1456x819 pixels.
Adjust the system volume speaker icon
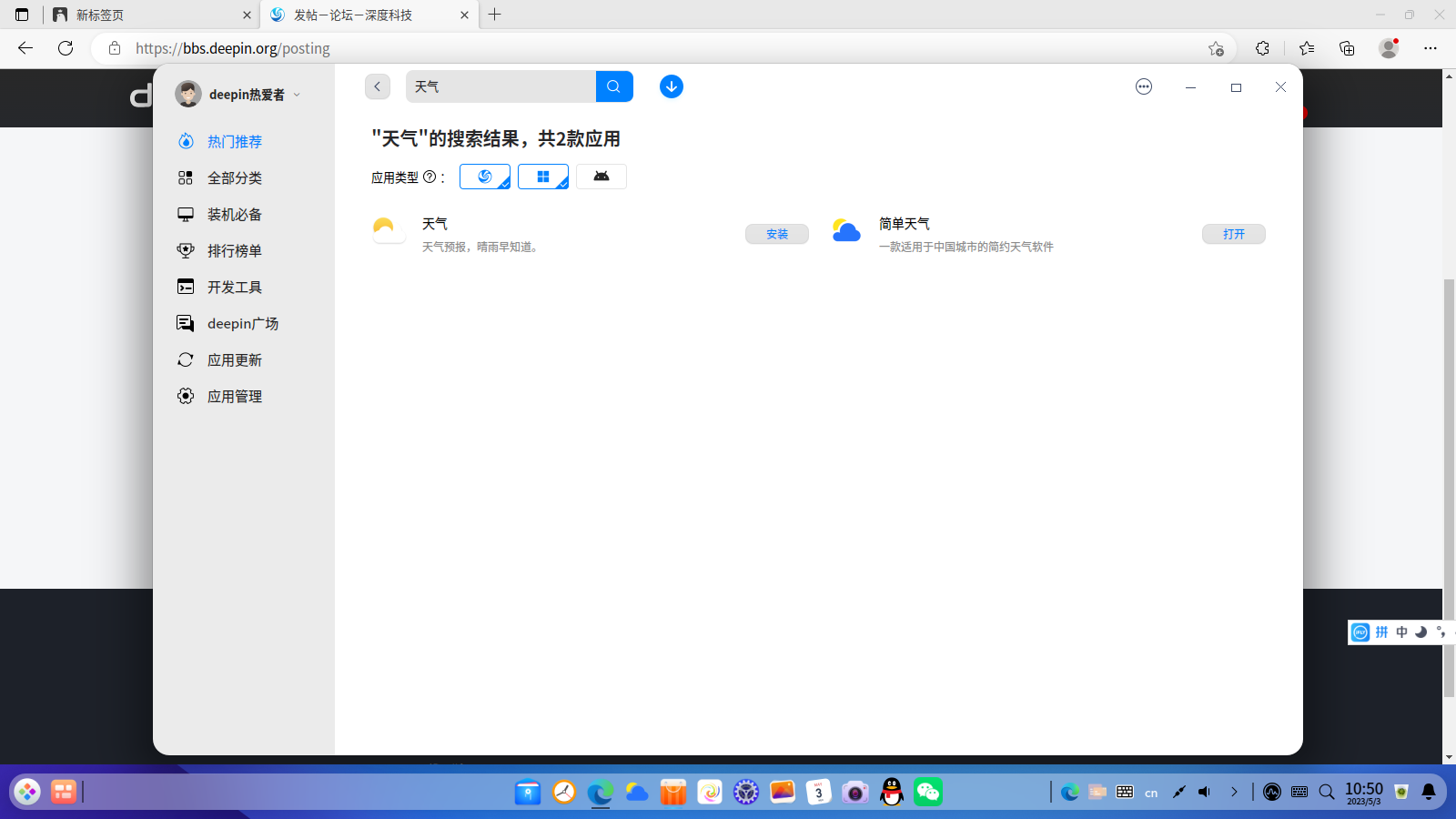[x=1206, y=792]
